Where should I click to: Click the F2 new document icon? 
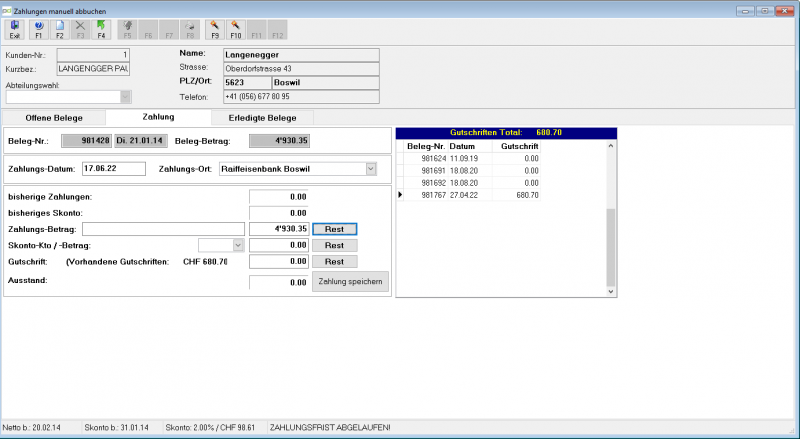pos(60,30)
